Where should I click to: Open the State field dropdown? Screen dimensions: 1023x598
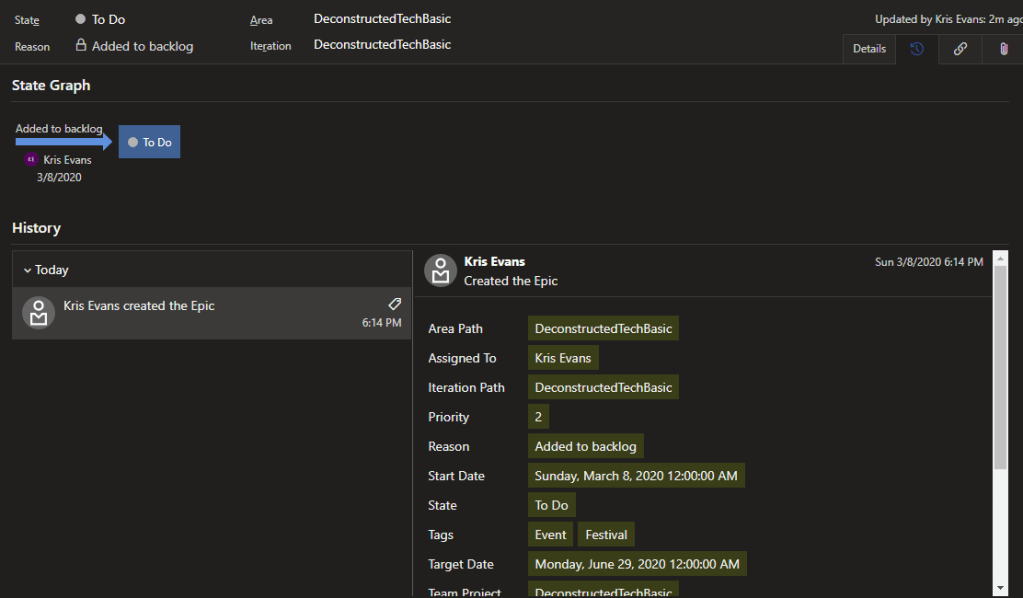click(108, 19)
